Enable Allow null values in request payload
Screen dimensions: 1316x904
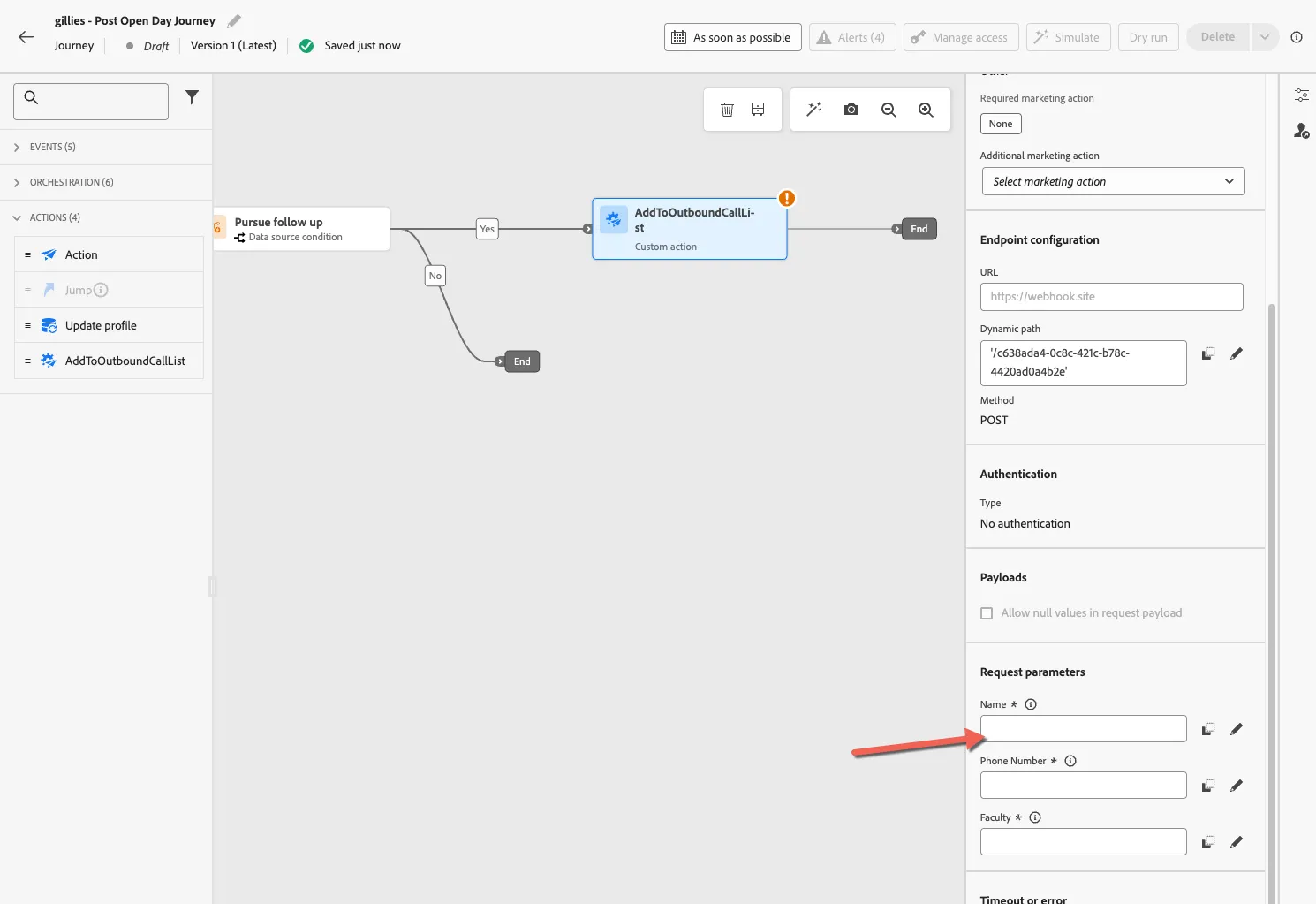pos(987,613)
